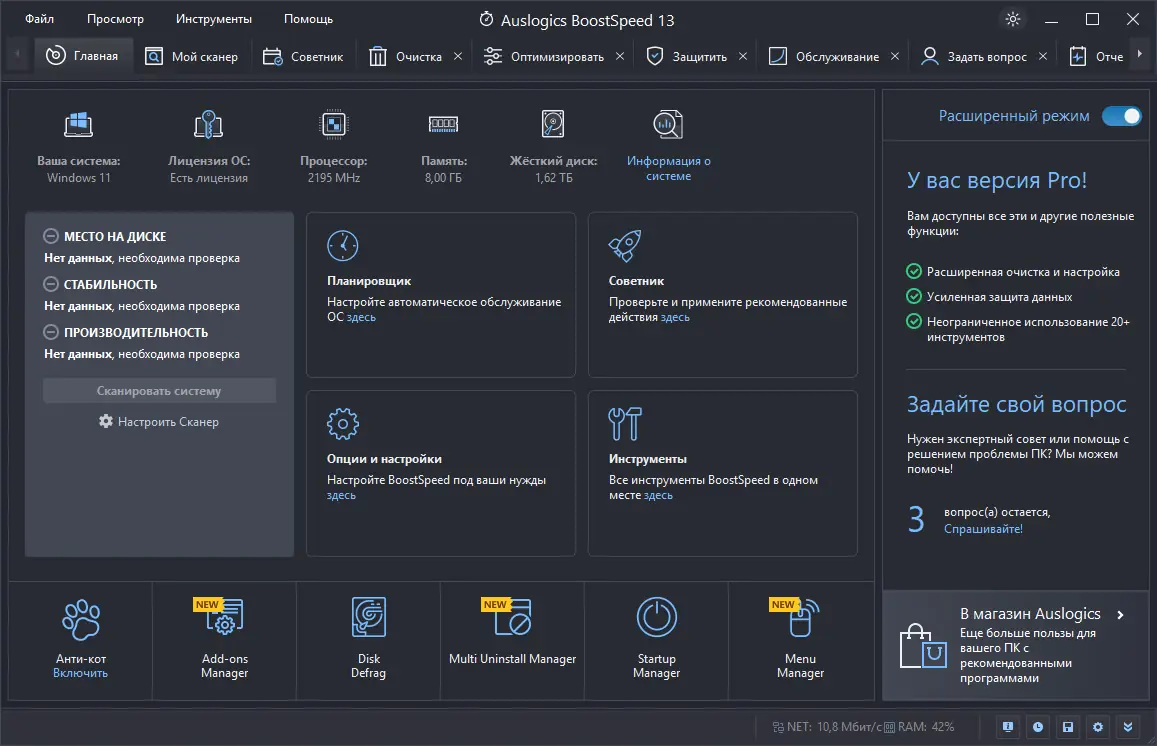Viewport: 1157px width, 746px height.
Task: Click the backup save icon in status bar
Action: (1068, 727)
